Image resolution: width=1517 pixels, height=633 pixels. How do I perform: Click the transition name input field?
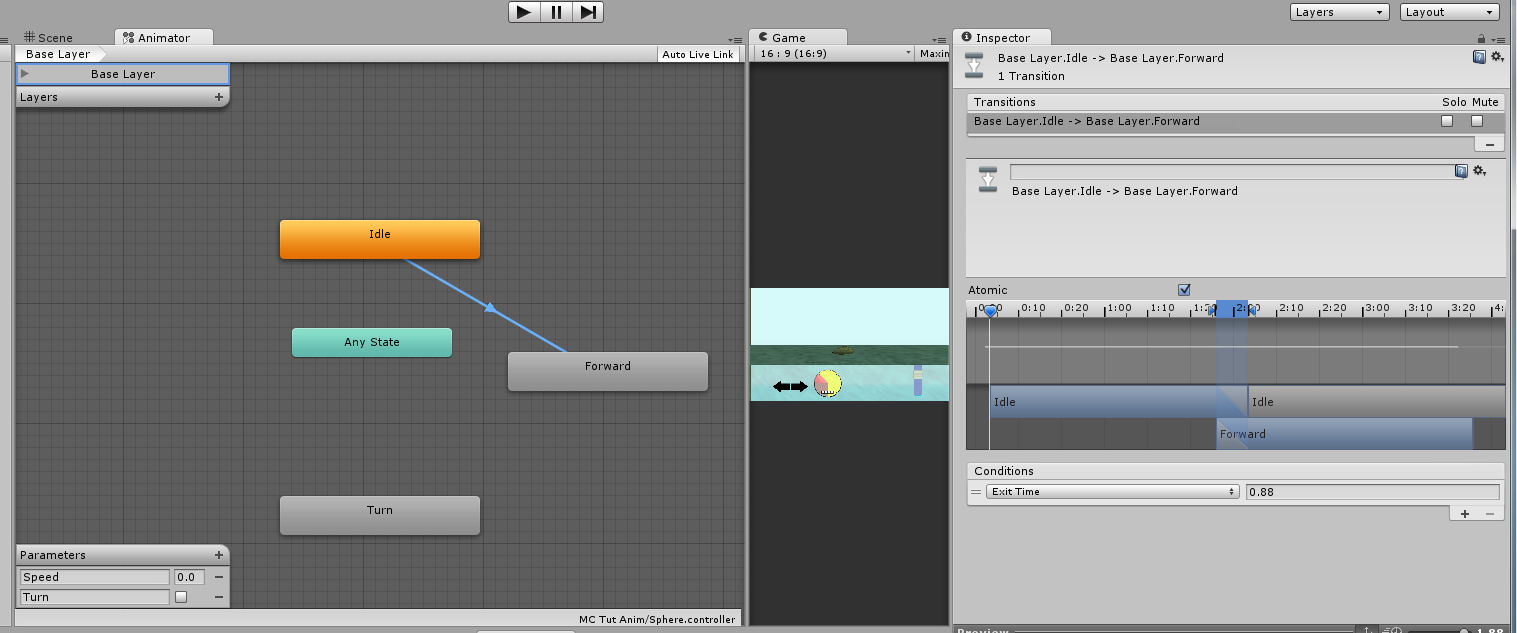[x=1232, y=172]
